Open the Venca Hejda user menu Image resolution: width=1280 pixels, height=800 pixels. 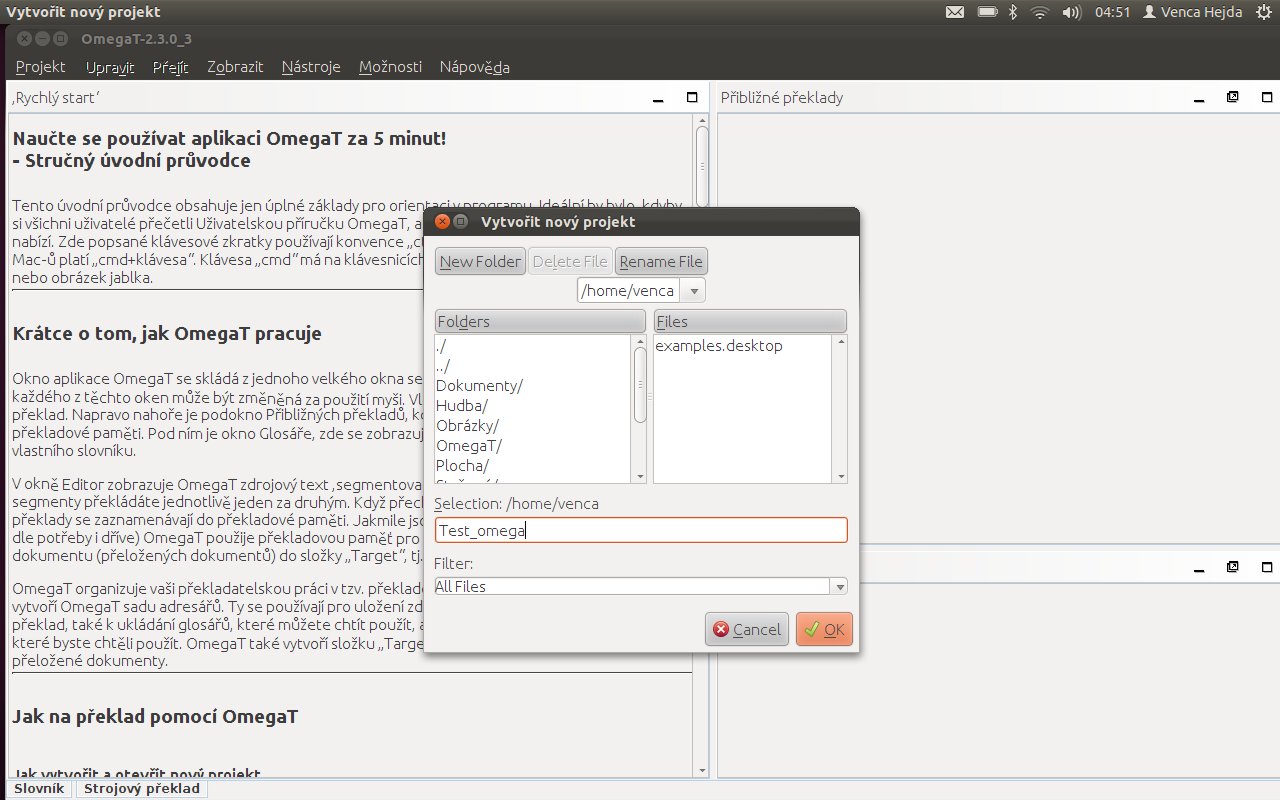pyautogui.click(x=1192, y=12)
